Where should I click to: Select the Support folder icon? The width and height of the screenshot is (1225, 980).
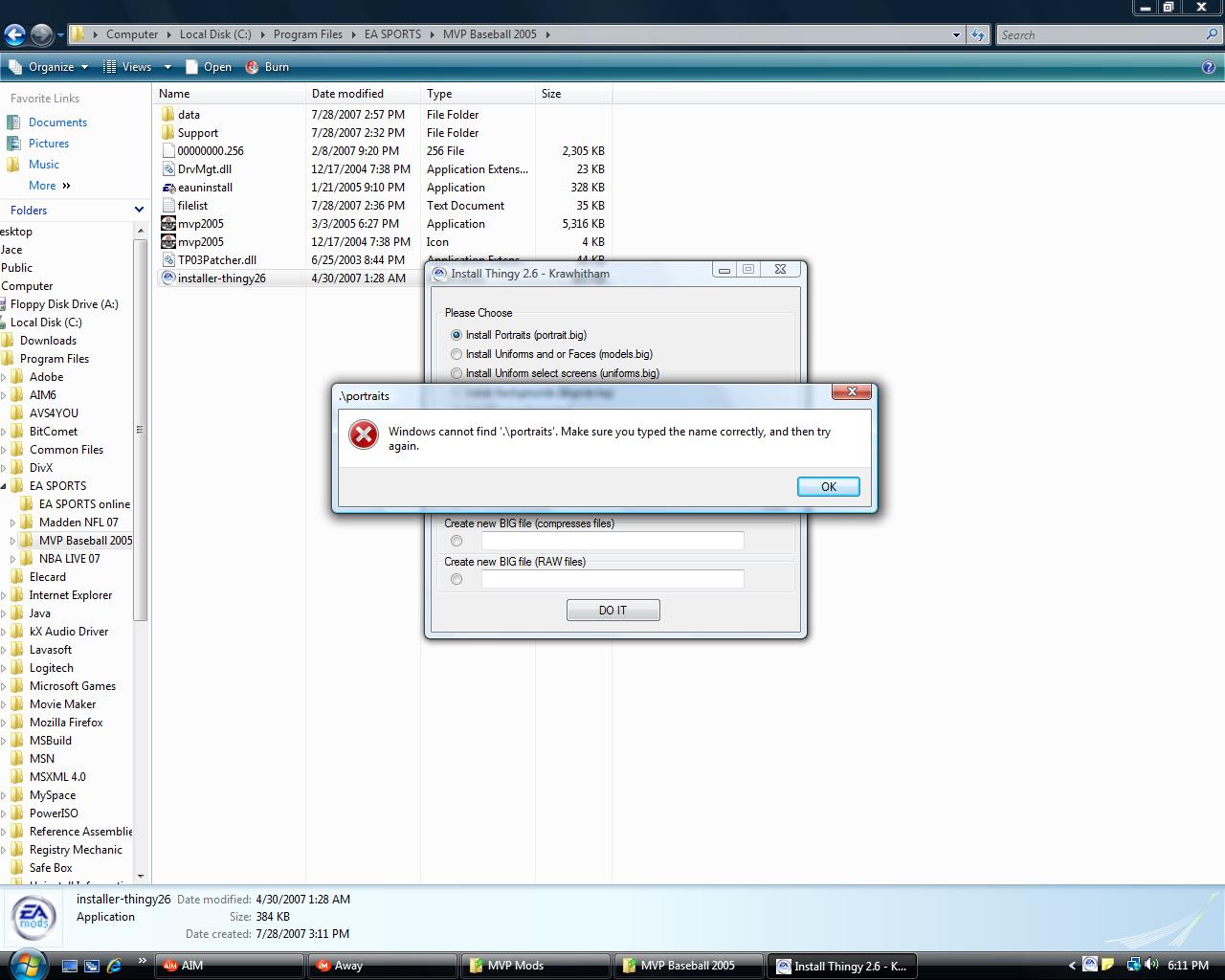168,132
